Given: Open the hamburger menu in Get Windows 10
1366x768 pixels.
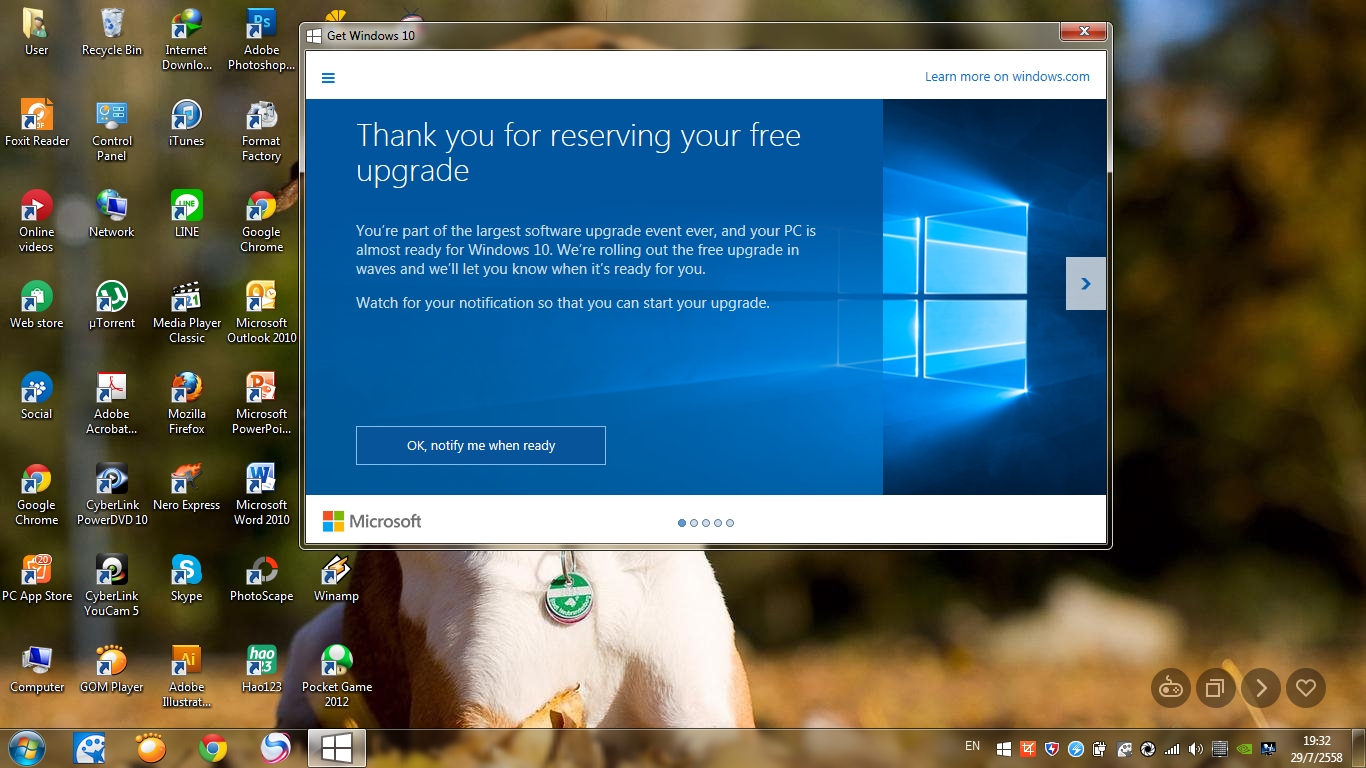Looking at the screenshot, I should pyautogui.click(x=328, y=77).
